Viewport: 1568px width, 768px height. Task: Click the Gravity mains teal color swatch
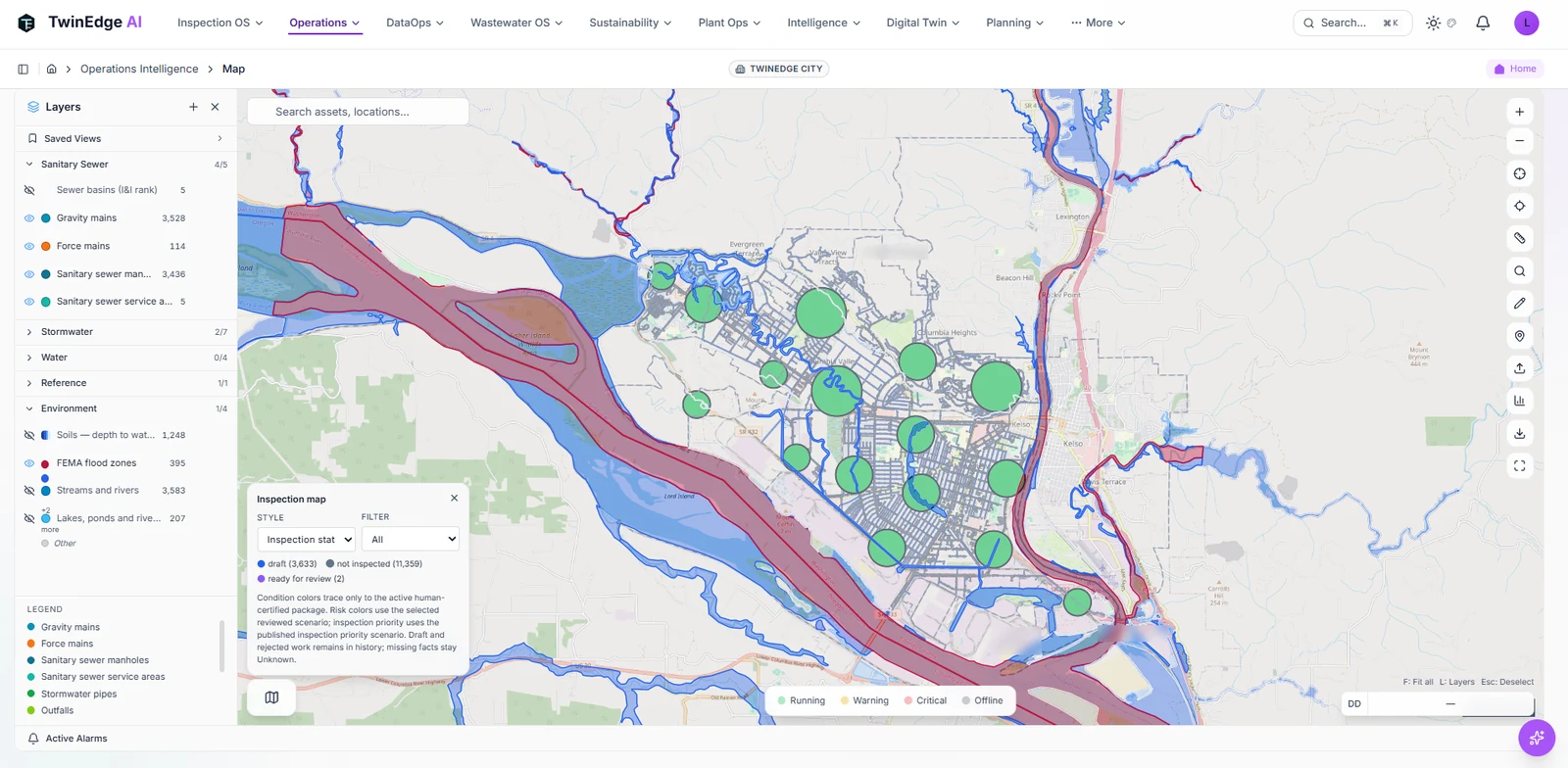pyautogui.click(x=46, y=218)
